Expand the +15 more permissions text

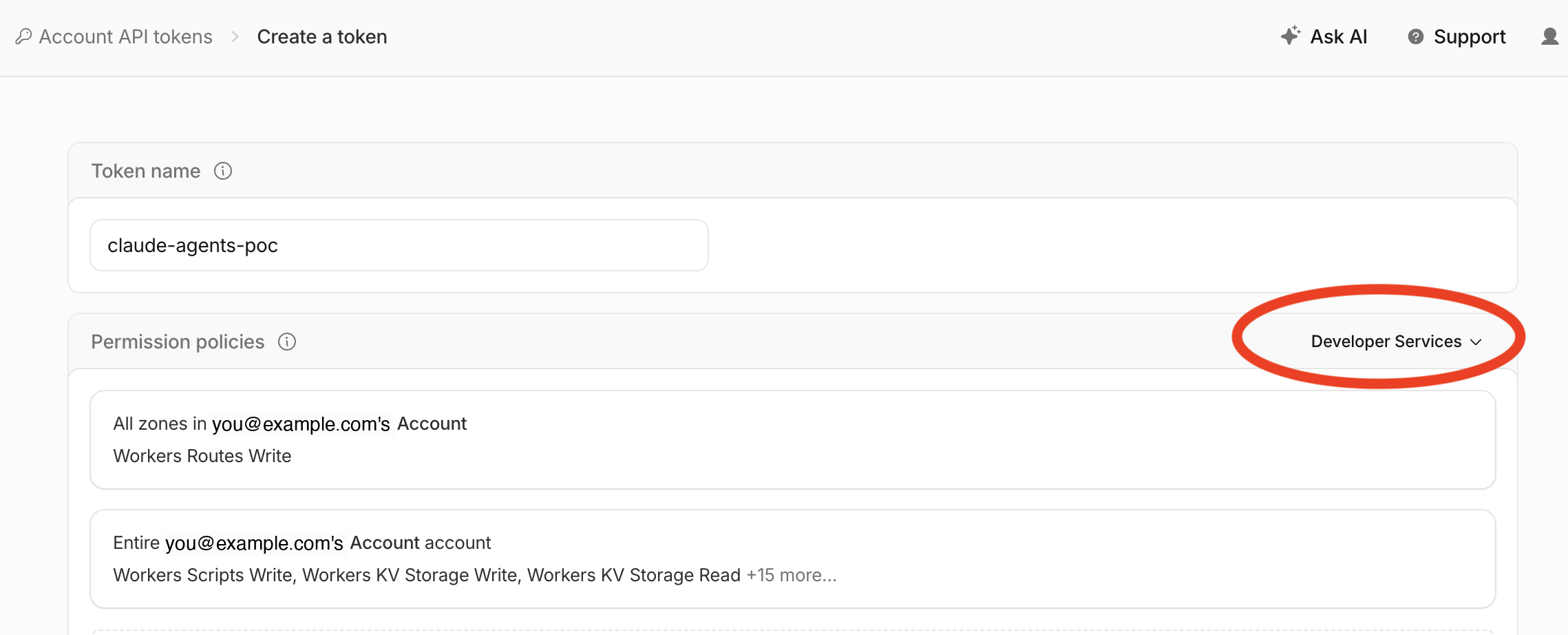[x=792, y=575]
